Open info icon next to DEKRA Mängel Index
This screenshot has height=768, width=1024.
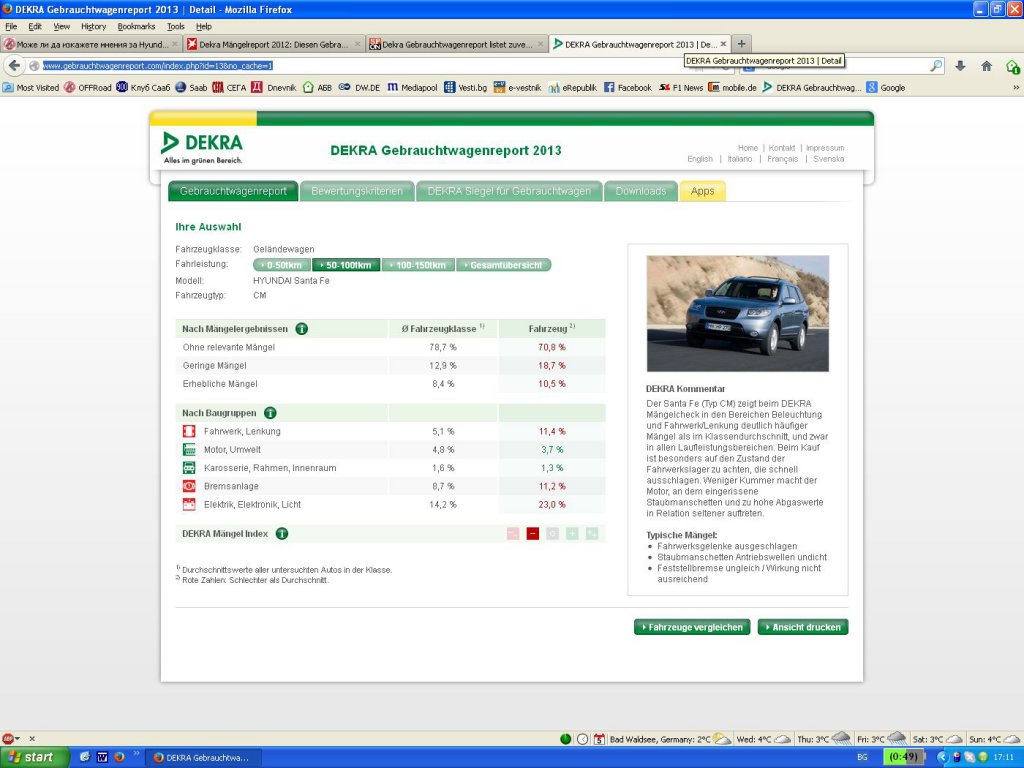point(282,534)
